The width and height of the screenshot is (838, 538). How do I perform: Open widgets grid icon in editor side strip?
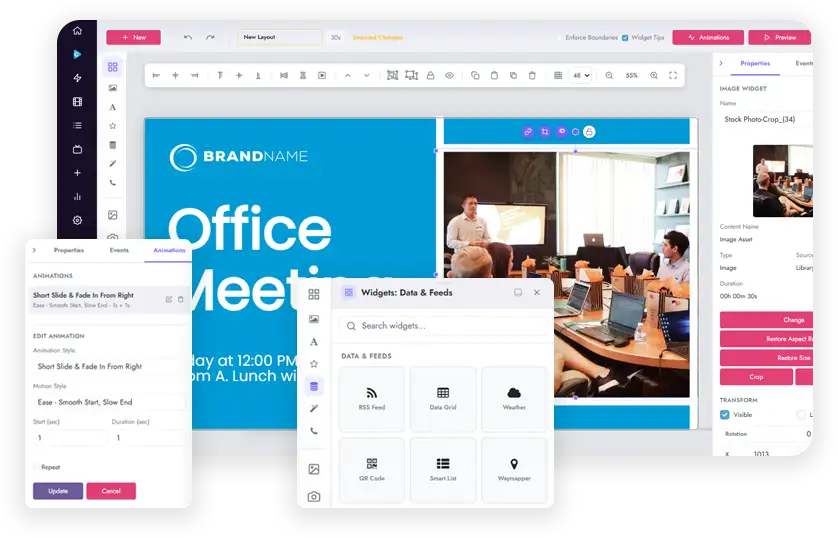(x=113, y=67)
